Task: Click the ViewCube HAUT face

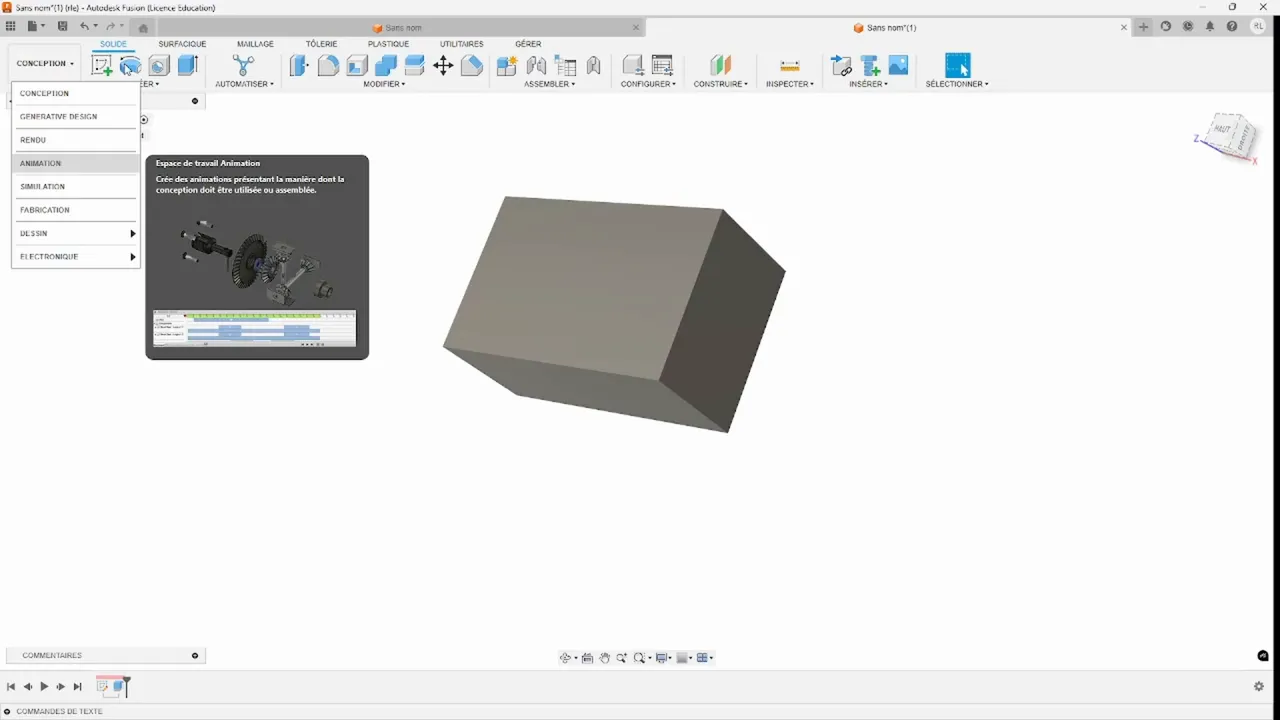Action: tap(1223, 129)
